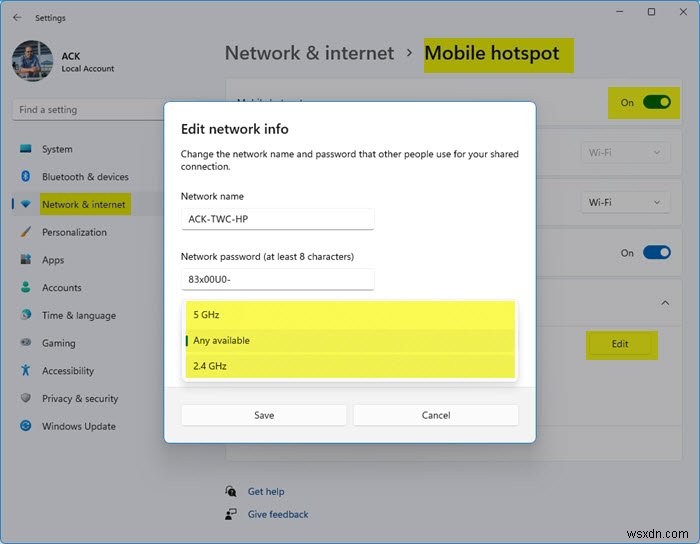Viewport: 700px width, 544px height.
Task: Click the Local Account label
Action: tap(88, 68)
